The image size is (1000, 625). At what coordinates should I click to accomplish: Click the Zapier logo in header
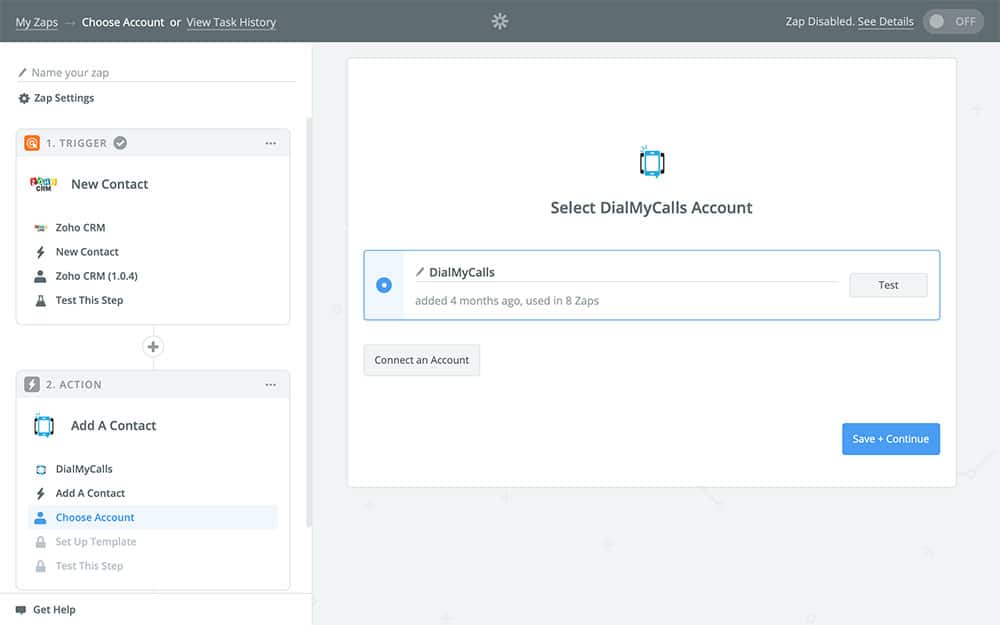(500, 21)
